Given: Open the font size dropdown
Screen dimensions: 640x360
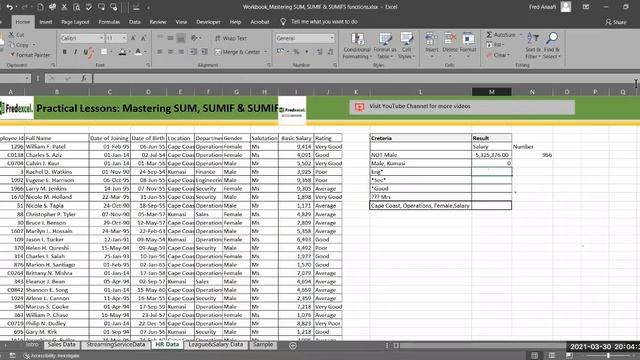Looking at the screenshot, I should (124, 38).
